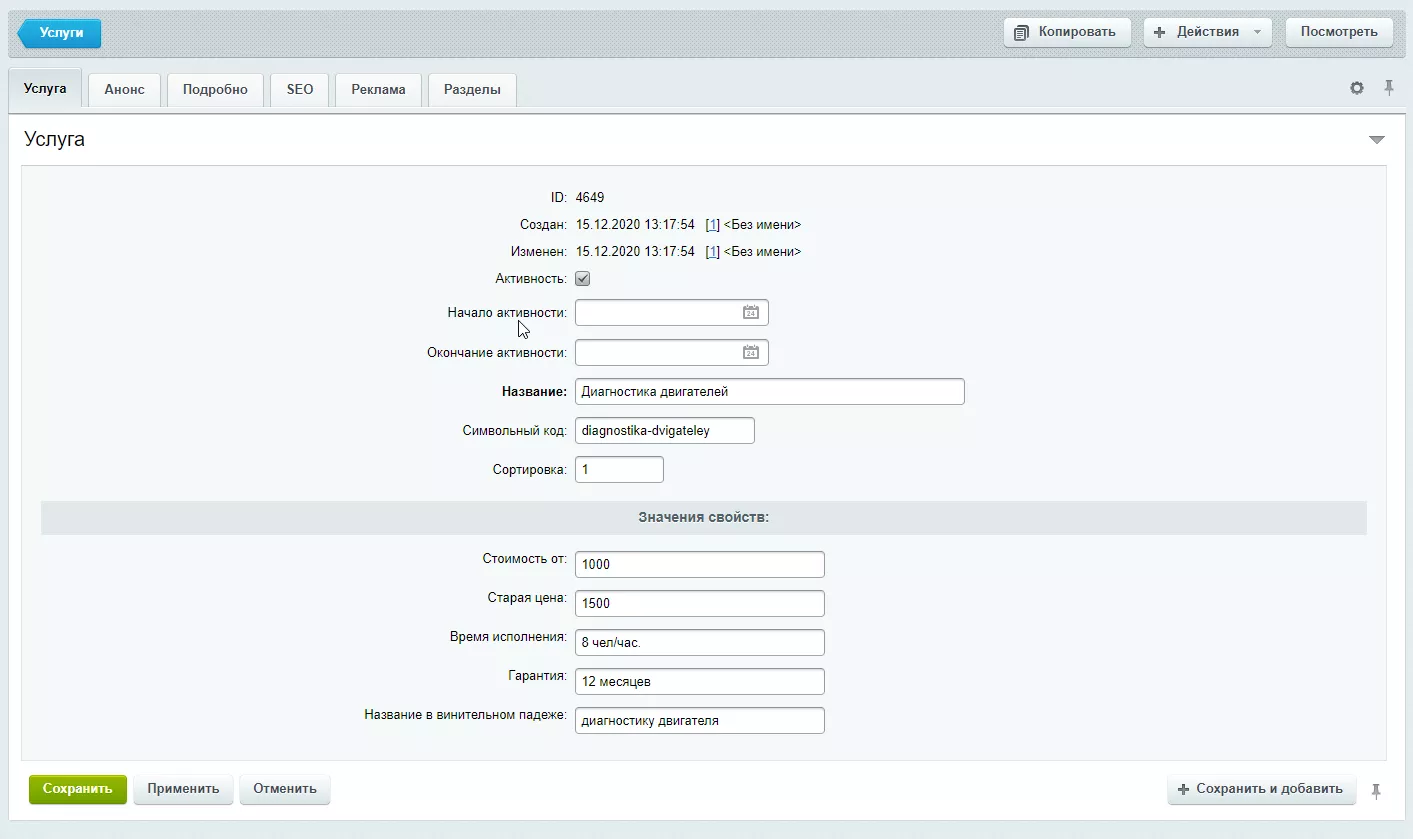Click the Сортировка input field

[x=619, y=469]
